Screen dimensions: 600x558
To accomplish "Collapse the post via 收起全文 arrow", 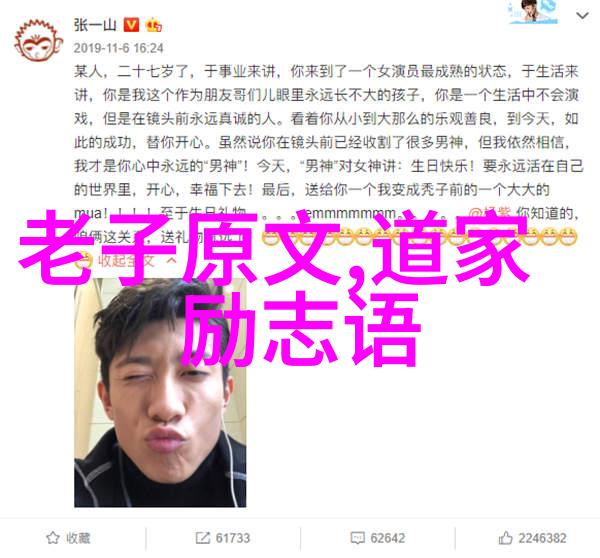I will [172, 261].
